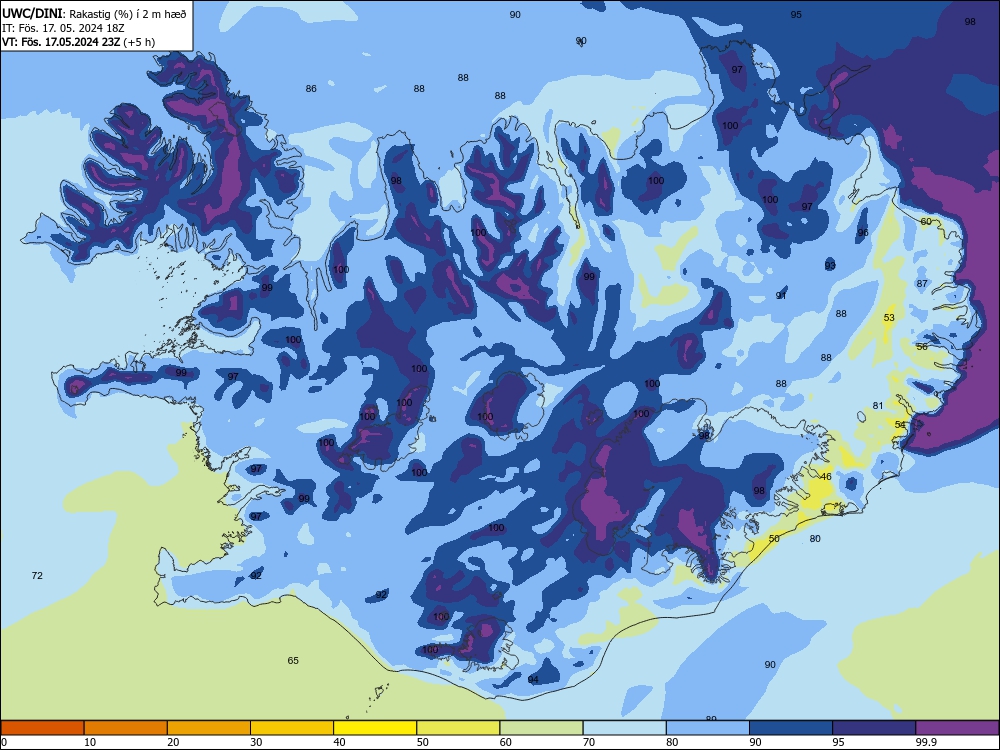This screenshot has width=1000, height=750.
Task: Select the value 91 in the northeast interior
Action: click(x=781, y=295)
